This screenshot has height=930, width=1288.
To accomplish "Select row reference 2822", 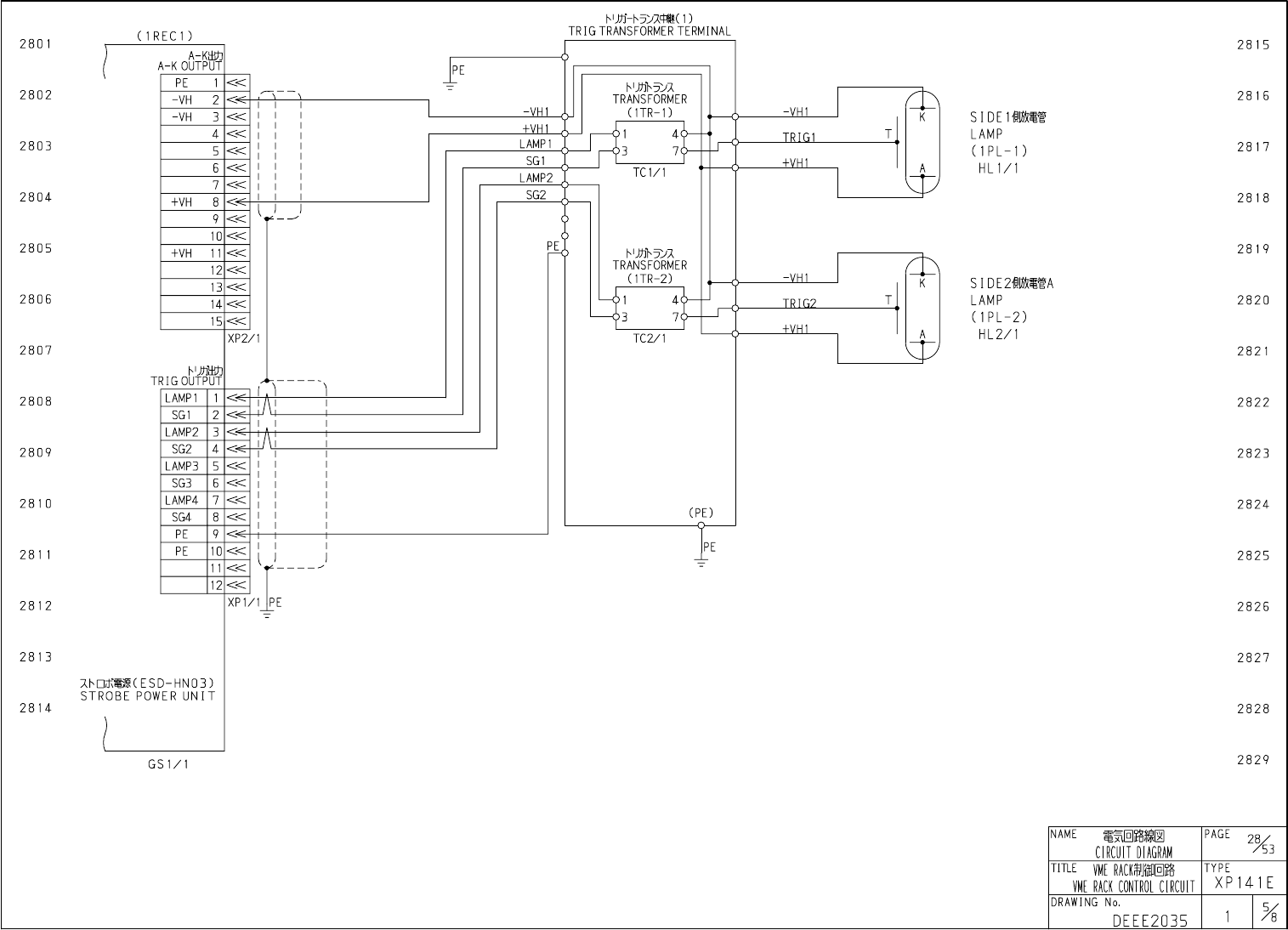I will [1253, 402].
